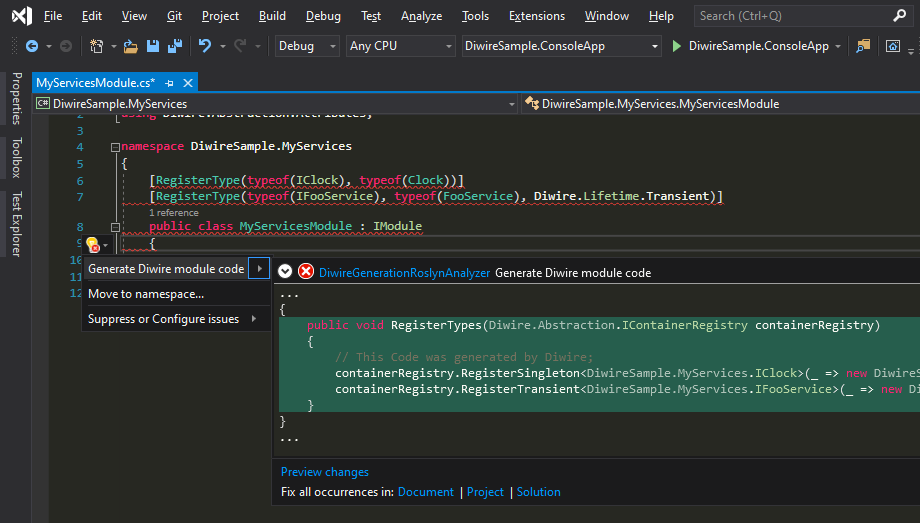
Task: Open the run target dropdown arrow
Action: (838, 46)
